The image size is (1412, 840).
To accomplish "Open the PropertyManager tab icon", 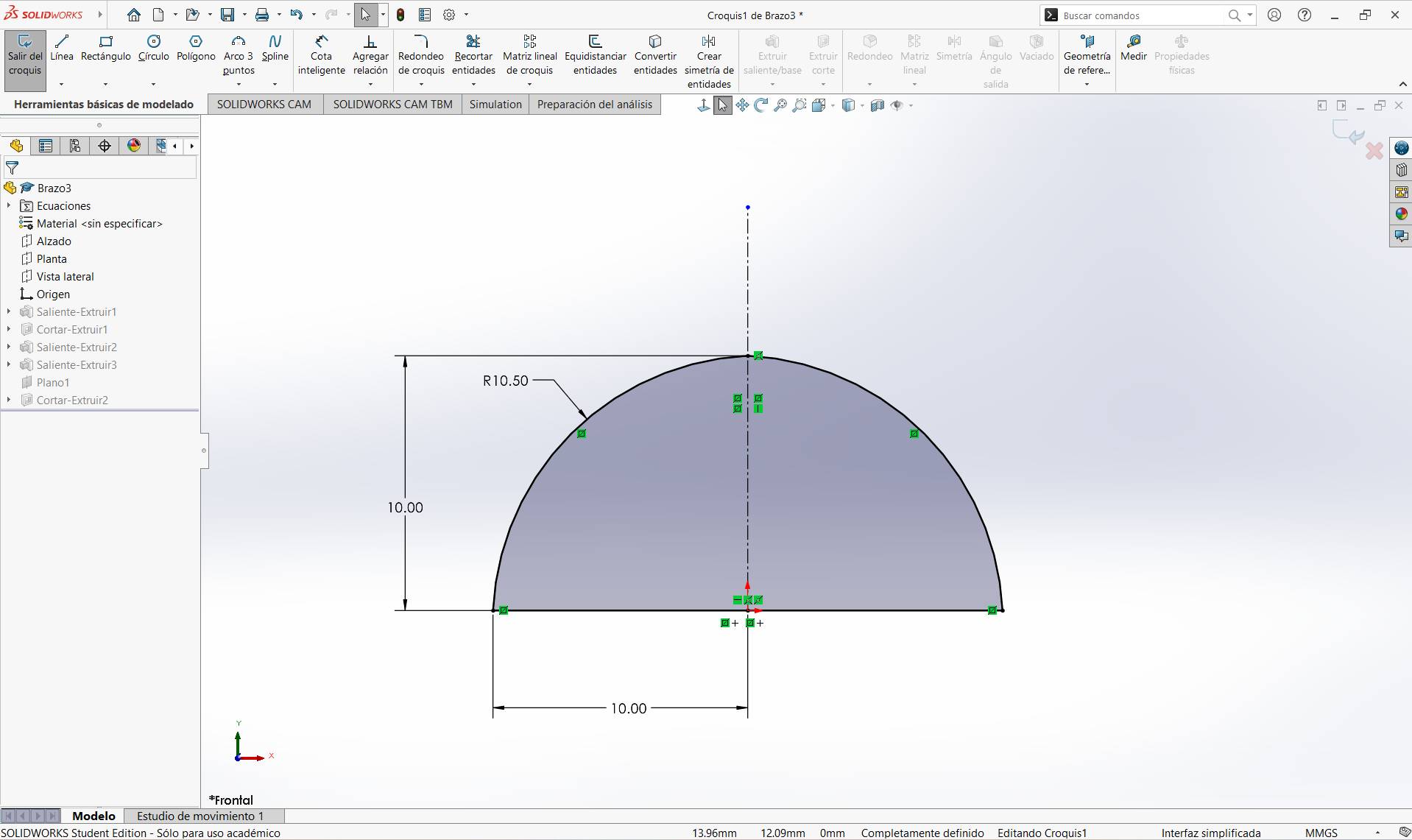I will [46, 146].
